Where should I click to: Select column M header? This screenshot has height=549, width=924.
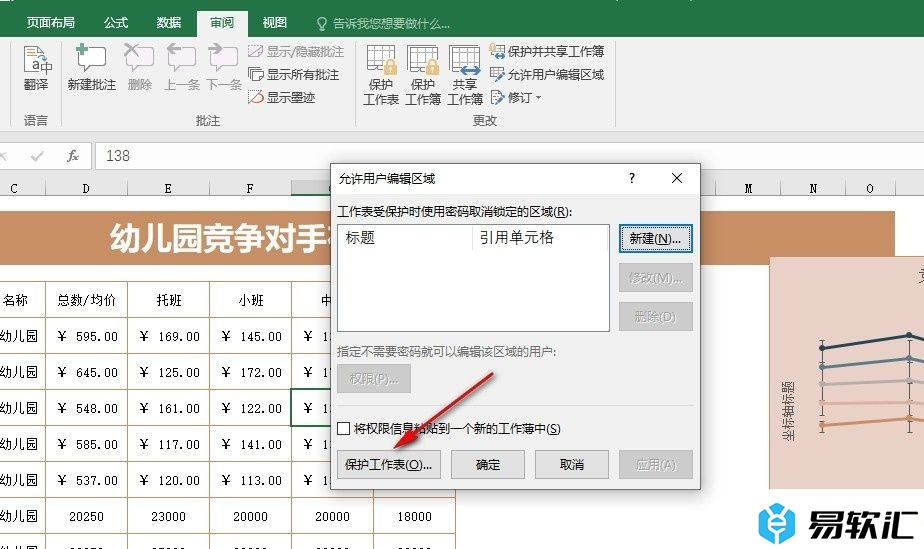748,188
